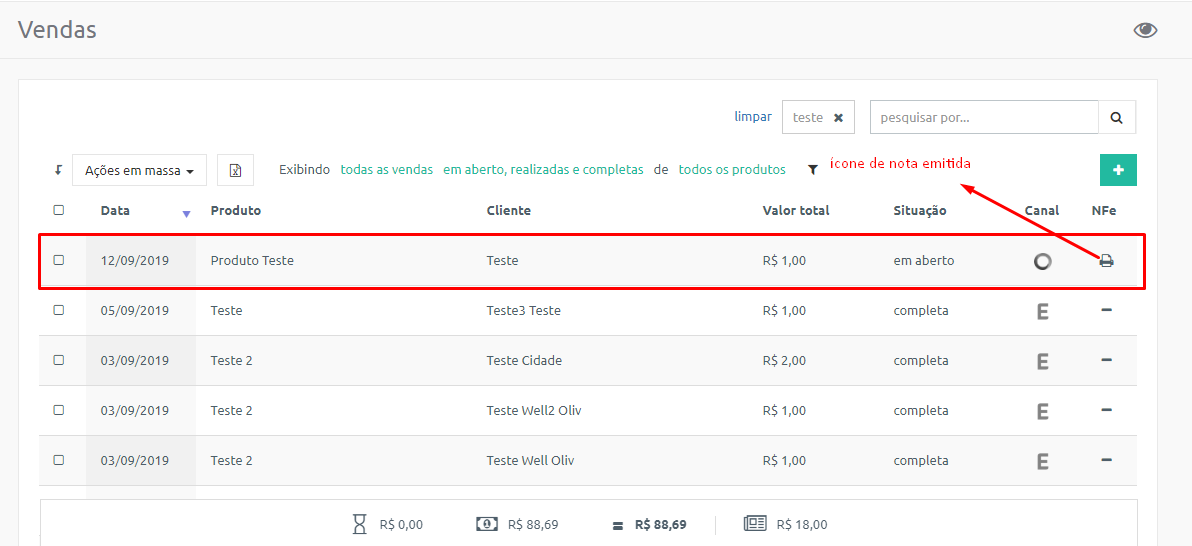The height and width of the screenshot is (546, 1192).
Task: Click the Situação column header
Action: click(x=920, y=211)
